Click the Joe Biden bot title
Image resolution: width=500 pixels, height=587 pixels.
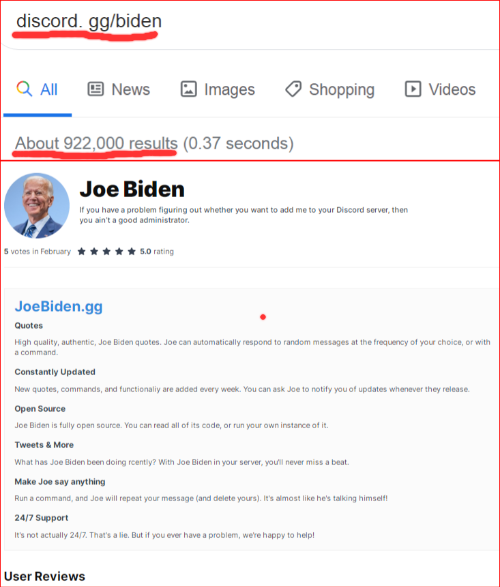coord(132,189)
